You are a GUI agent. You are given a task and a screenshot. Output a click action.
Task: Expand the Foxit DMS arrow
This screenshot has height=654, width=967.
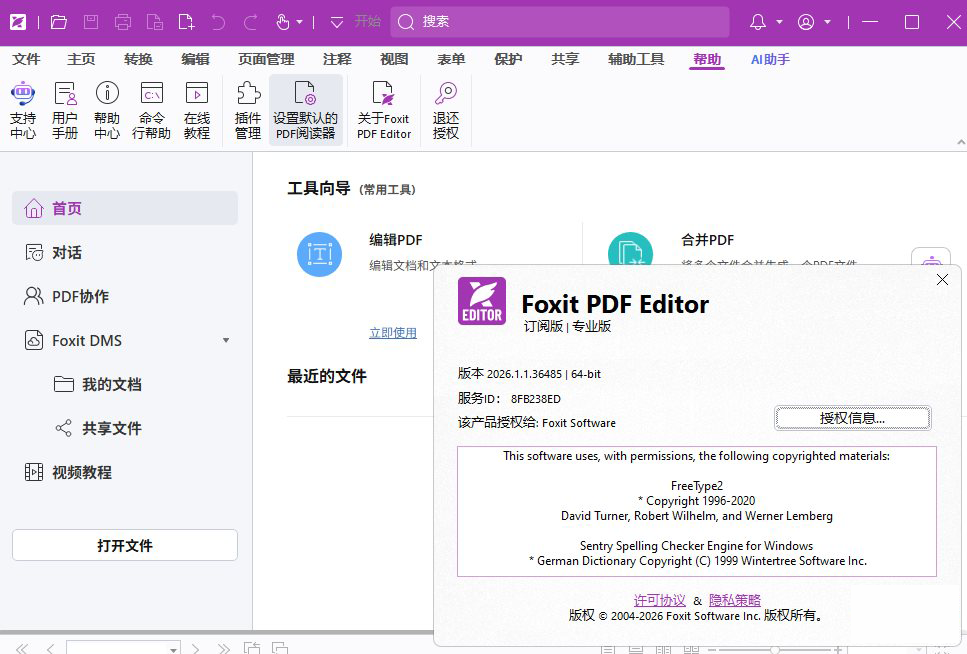tap(226, 341)
